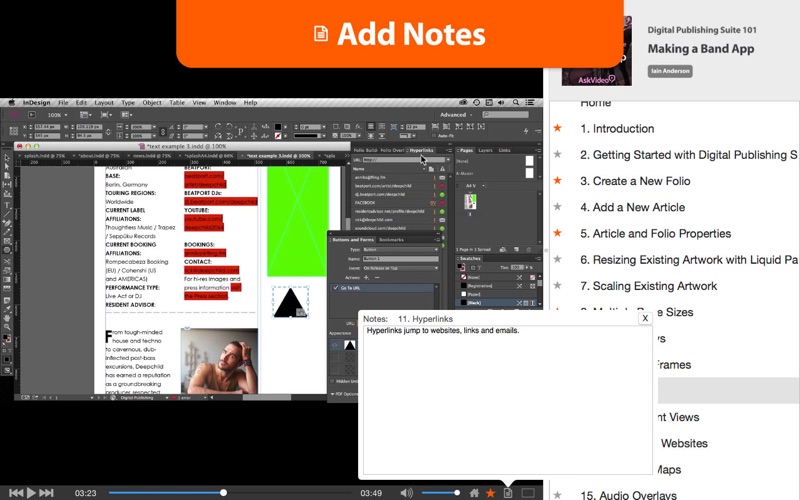Viewport: 800px width, 500px height.
Task: Open lesson 5. Article and Folio Properties
Action: click(656, 234)
